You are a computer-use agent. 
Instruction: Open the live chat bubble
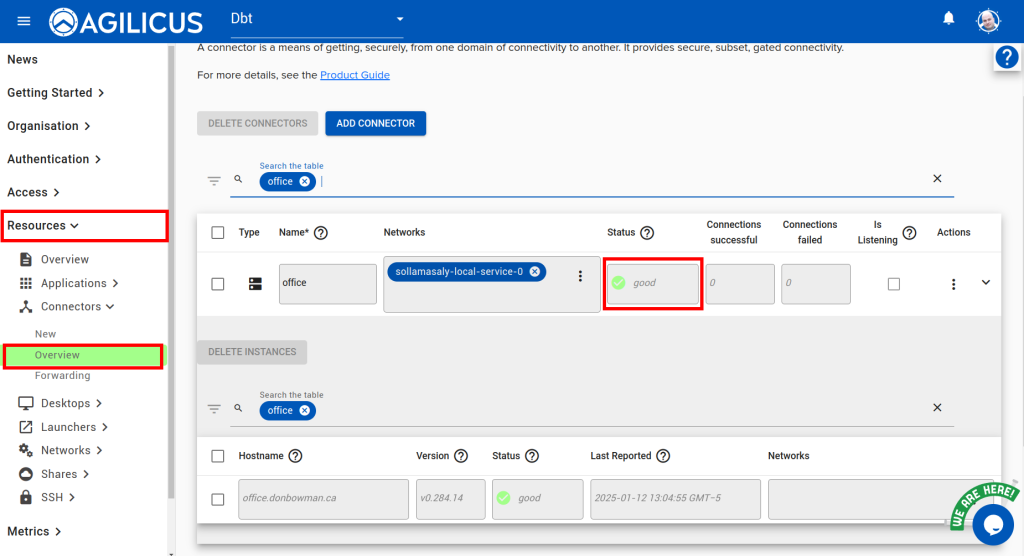992,524
